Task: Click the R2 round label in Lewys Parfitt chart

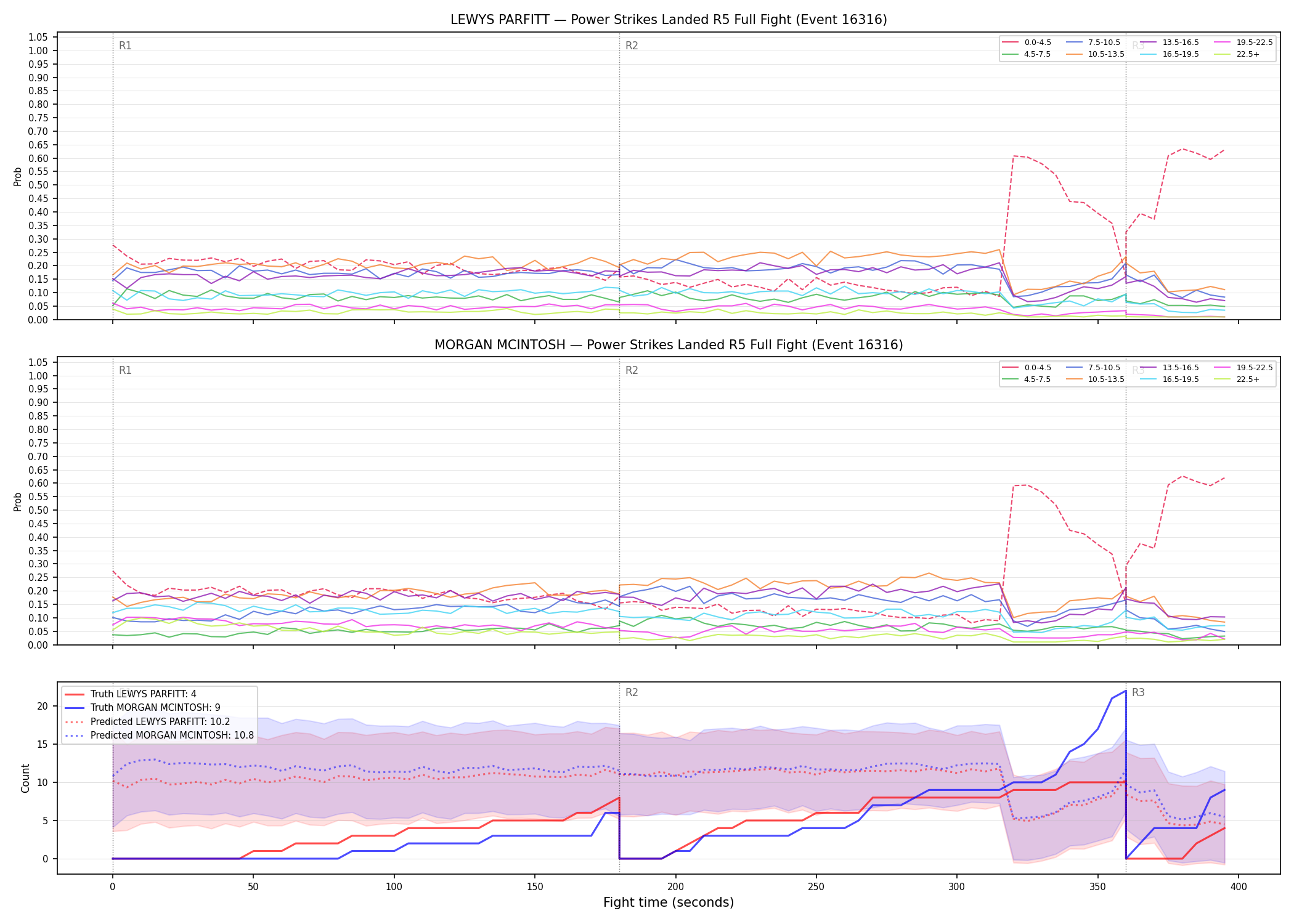Action: [632, 46]
